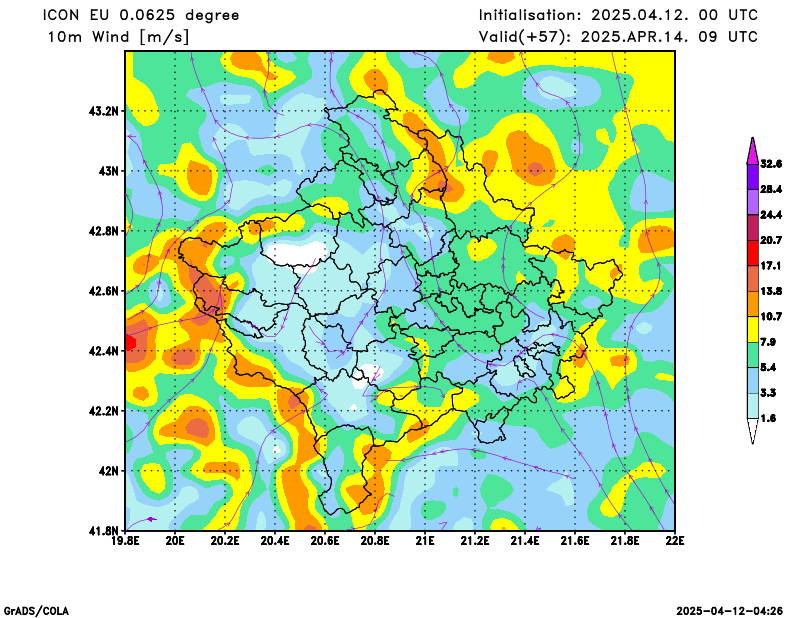Click the 21E longitude label
The height and width of the screenshot is (618, 800).
[425, 540]
